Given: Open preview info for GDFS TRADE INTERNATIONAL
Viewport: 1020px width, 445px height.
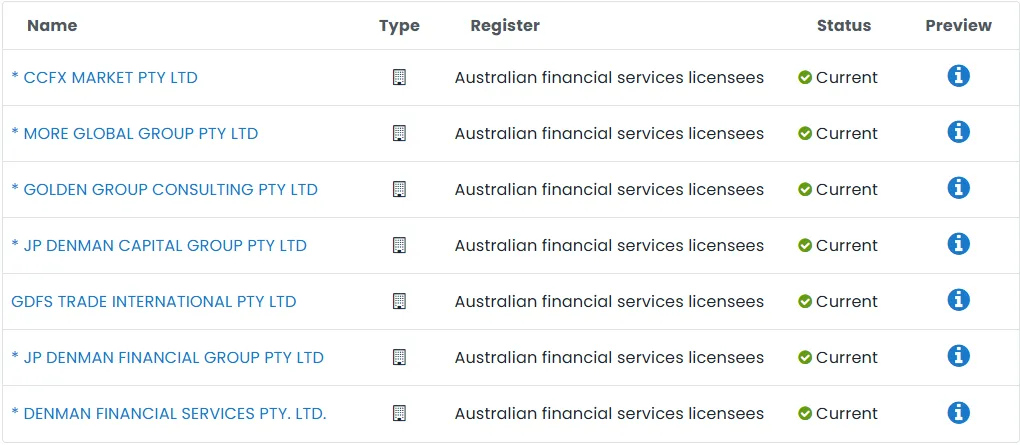Looking at the screenshot, I should click(x=958, y=300).
